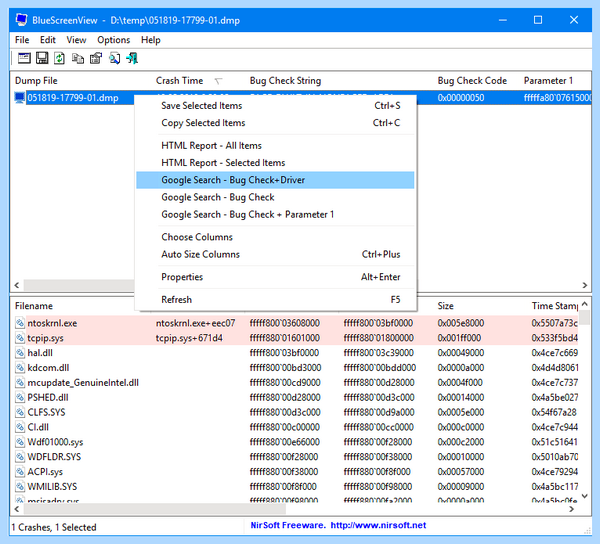Image resolution: width=600 pixels, height=544 pixels.
Task: Choose Copy Selected Items from context menu
Action: pos(275,123)
